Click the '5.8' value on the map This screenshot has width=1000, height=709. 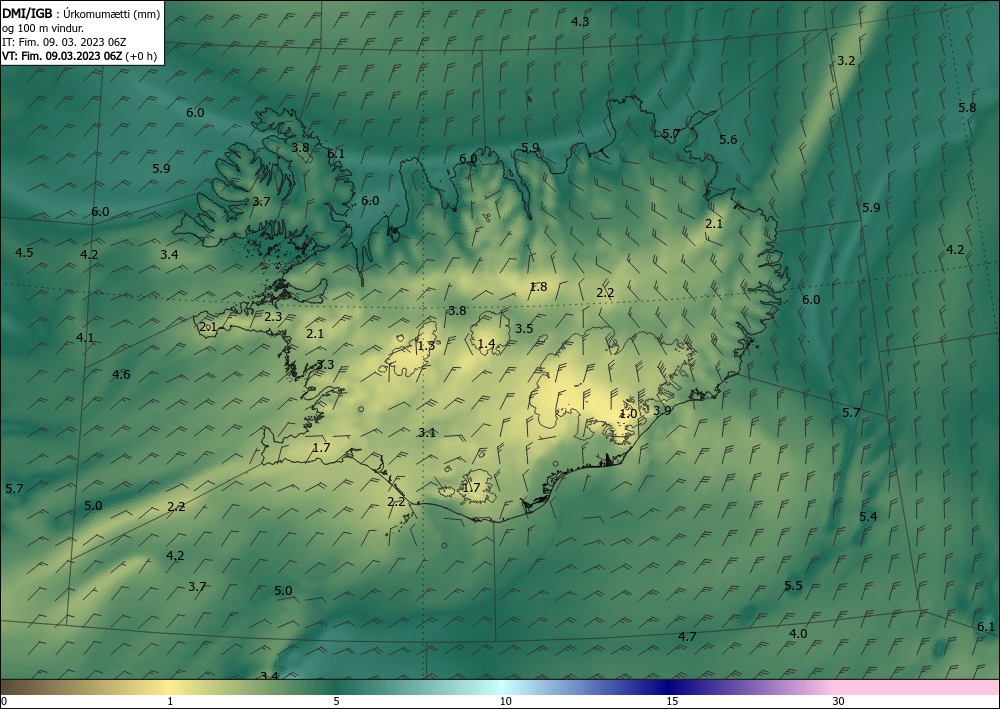pos(967,108)
